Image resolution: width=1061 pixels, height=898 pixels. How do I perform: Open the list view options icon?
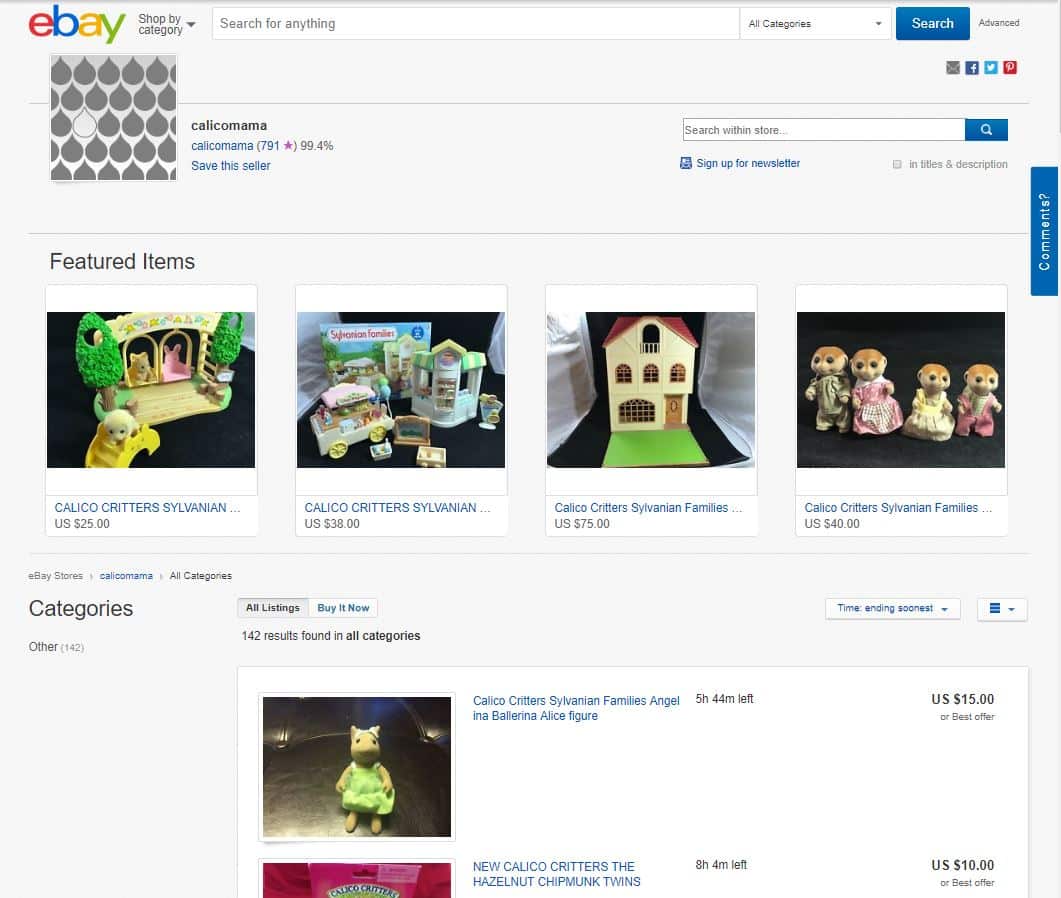coord(1002,608)
